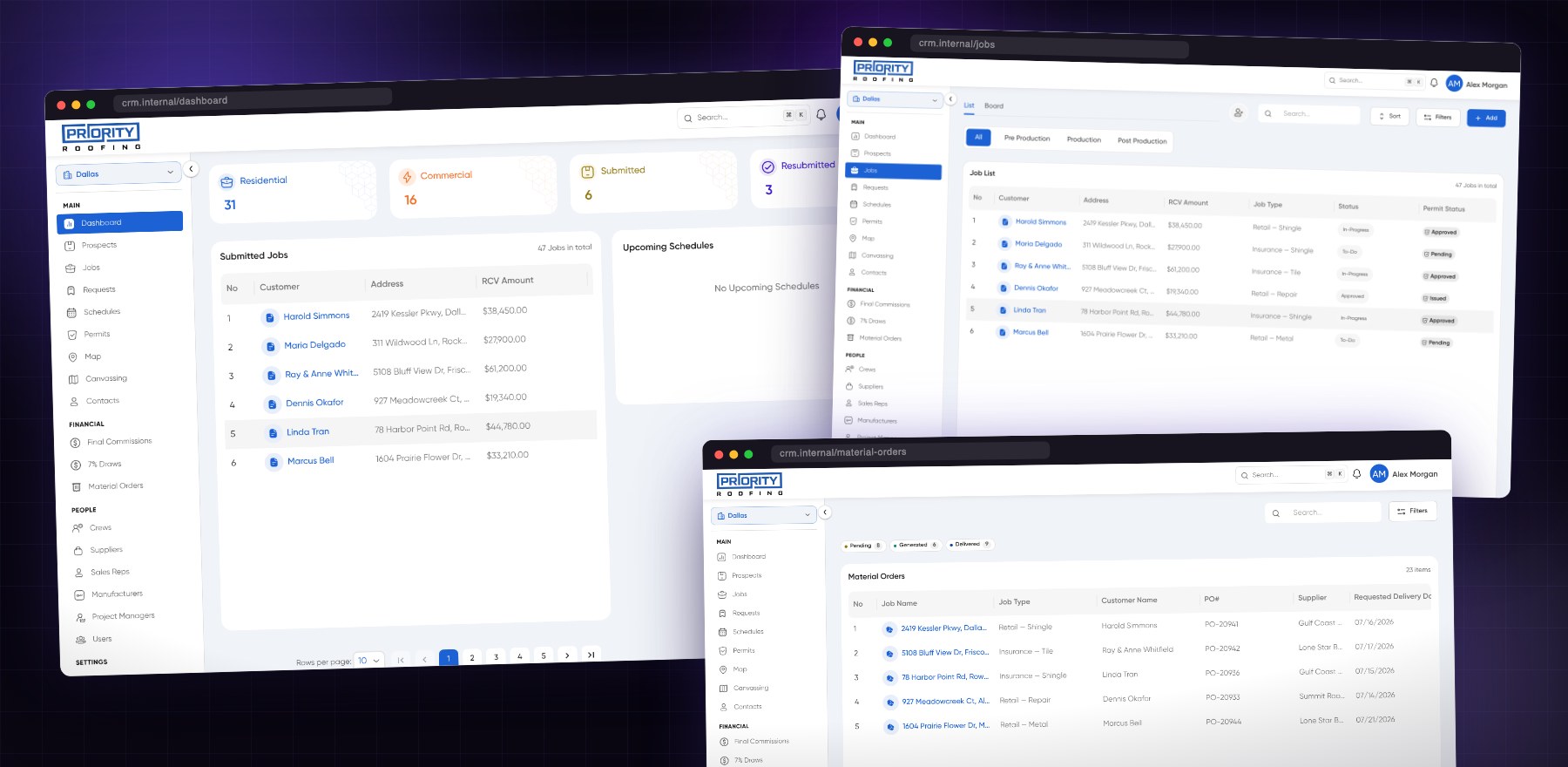Open Filters in the jobs window

(1437, 117)
